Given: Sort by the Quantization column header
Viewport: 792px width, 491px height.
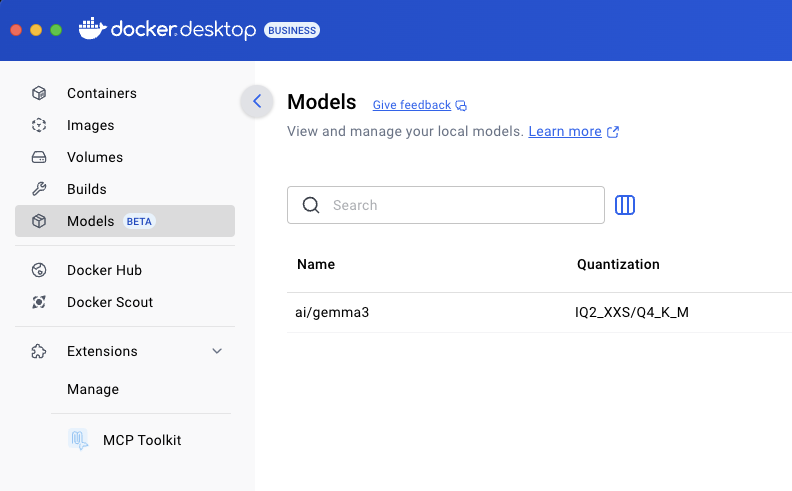Looking at the screenshot, I should click(x=618, y=264).
